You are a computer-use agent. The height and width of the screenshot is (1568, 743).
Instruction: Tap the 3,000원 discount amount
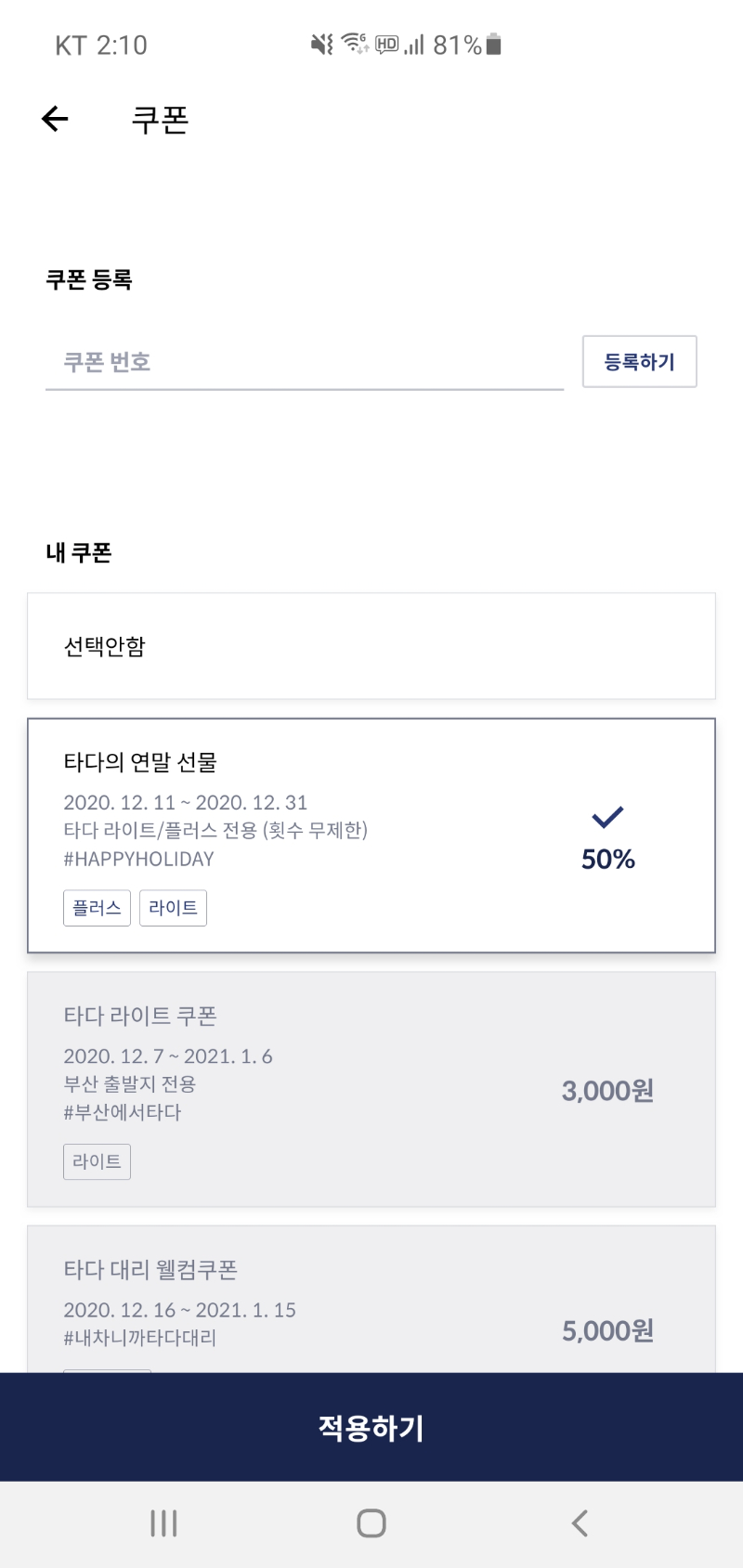pos(607,1090)
